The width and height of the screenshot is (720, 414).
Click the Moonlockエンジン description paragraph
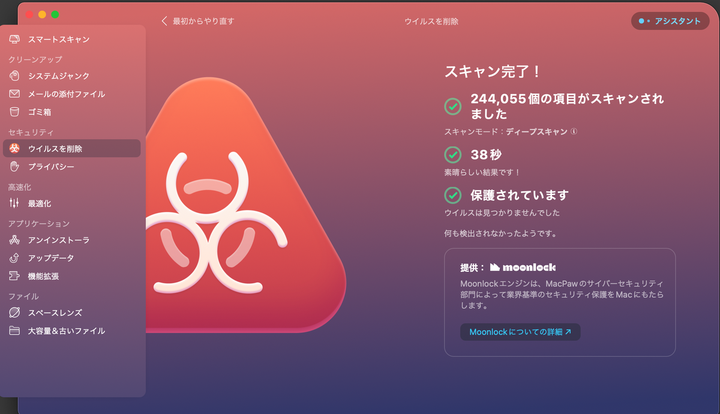(562, 295)
